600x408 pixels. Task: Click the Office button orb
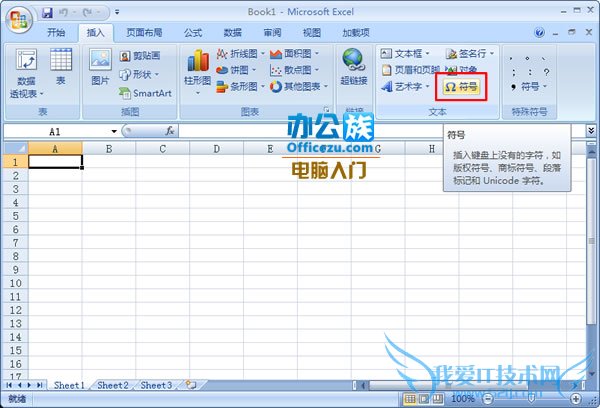[19, 19]
